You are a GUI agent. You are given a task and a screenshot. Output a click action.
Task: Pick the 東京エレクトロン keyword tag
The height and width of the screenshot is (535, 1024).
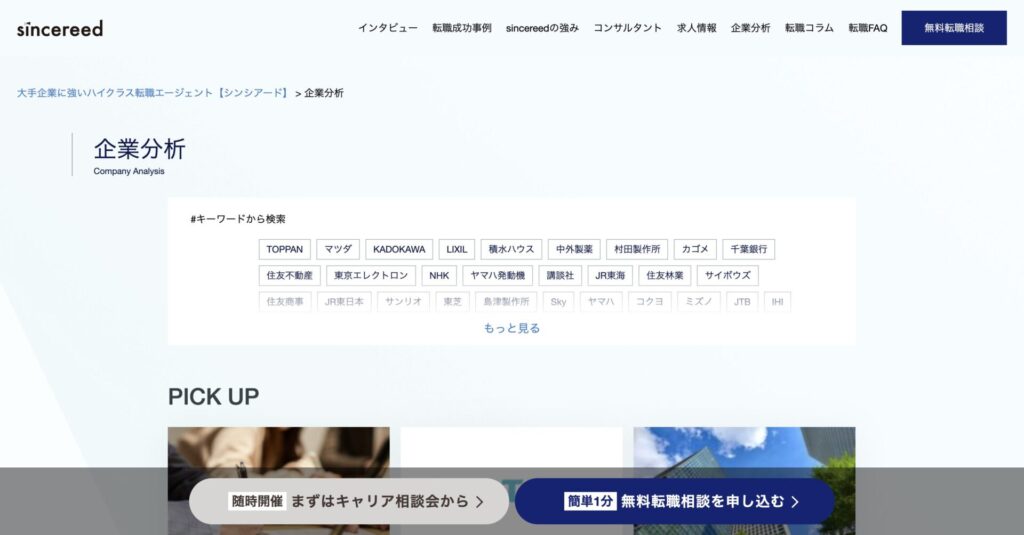tap(371, 275)
